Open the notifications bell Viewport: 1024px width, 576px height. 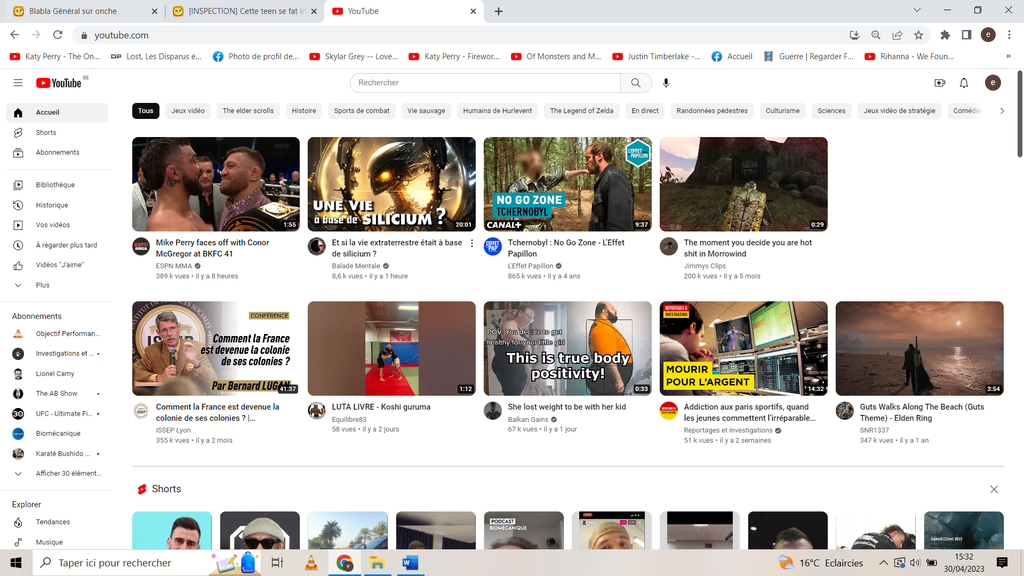coord(964,83)
